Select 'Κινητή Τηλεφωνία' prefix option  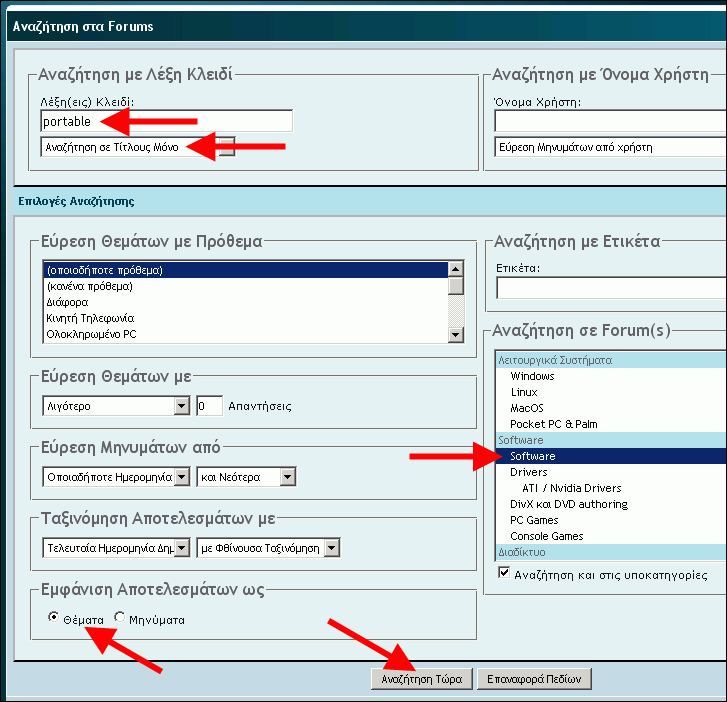(x=246, y=319)
